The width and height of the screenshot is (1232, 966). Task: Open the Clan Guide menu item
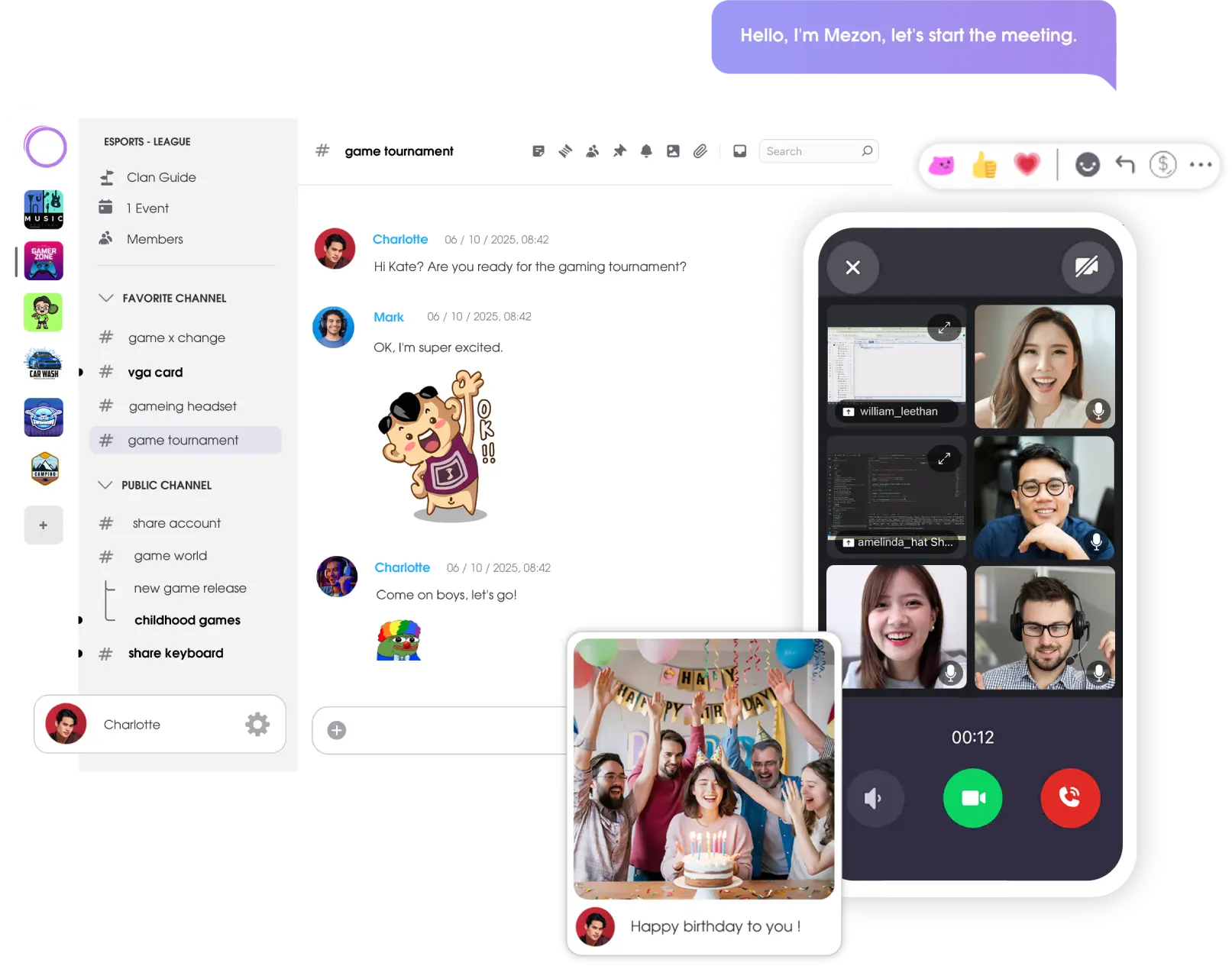161,177
